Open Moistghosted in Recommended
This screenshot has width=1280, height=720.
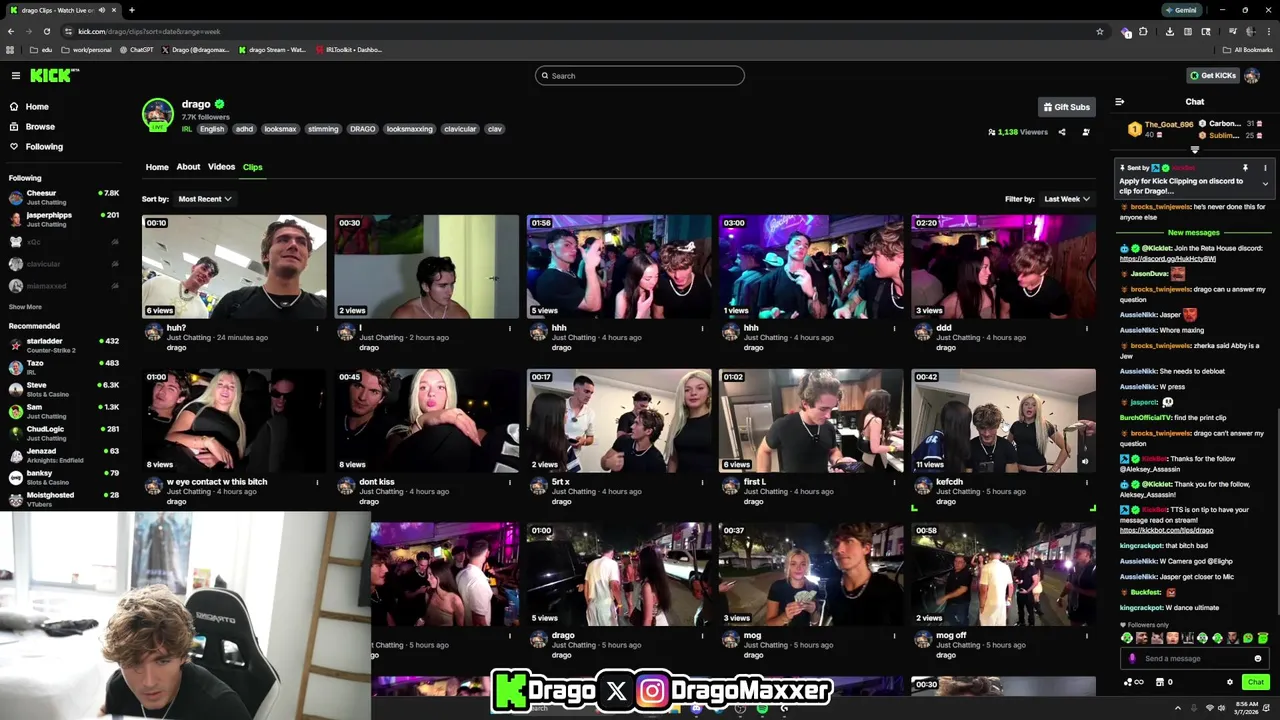click(63, 499)
